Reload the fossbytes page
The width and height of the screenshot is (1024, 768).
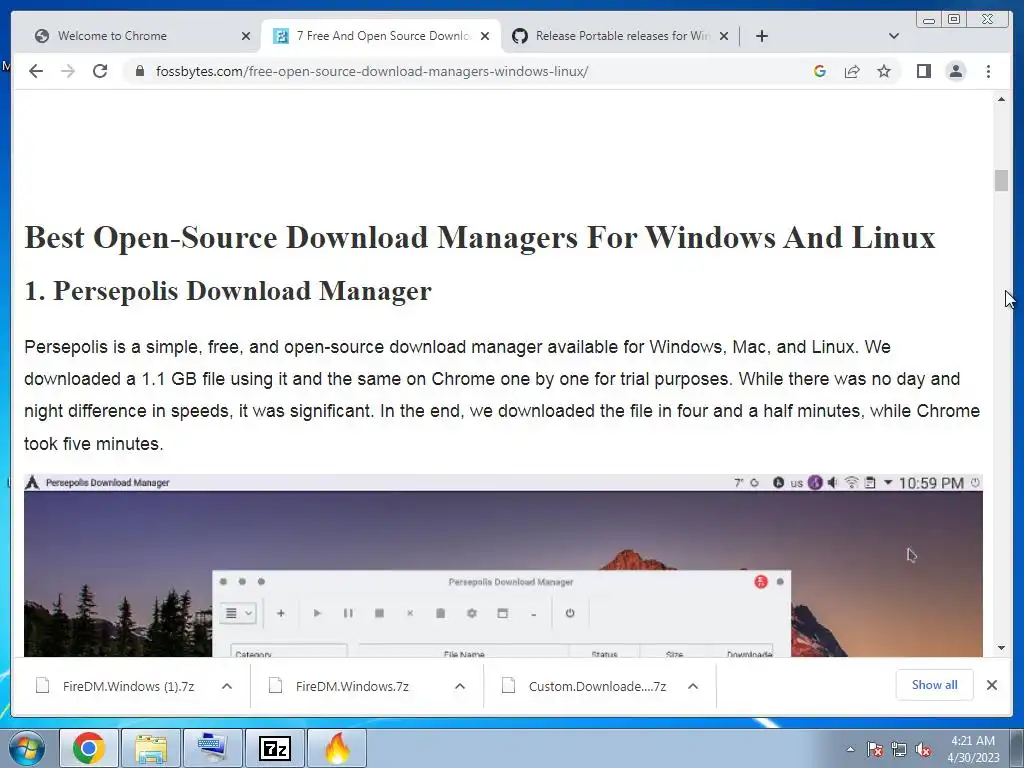click(100, 71)
